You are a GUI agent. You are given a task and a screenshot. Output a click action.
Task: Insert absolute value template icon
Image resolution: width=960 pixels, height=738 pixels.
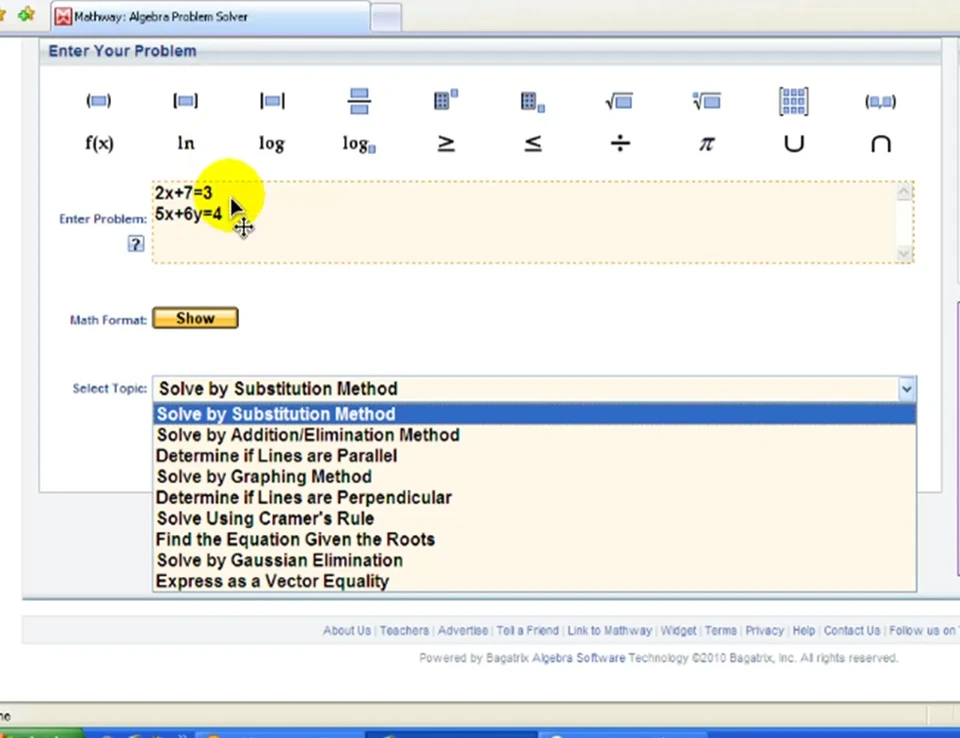click(272, 100)
